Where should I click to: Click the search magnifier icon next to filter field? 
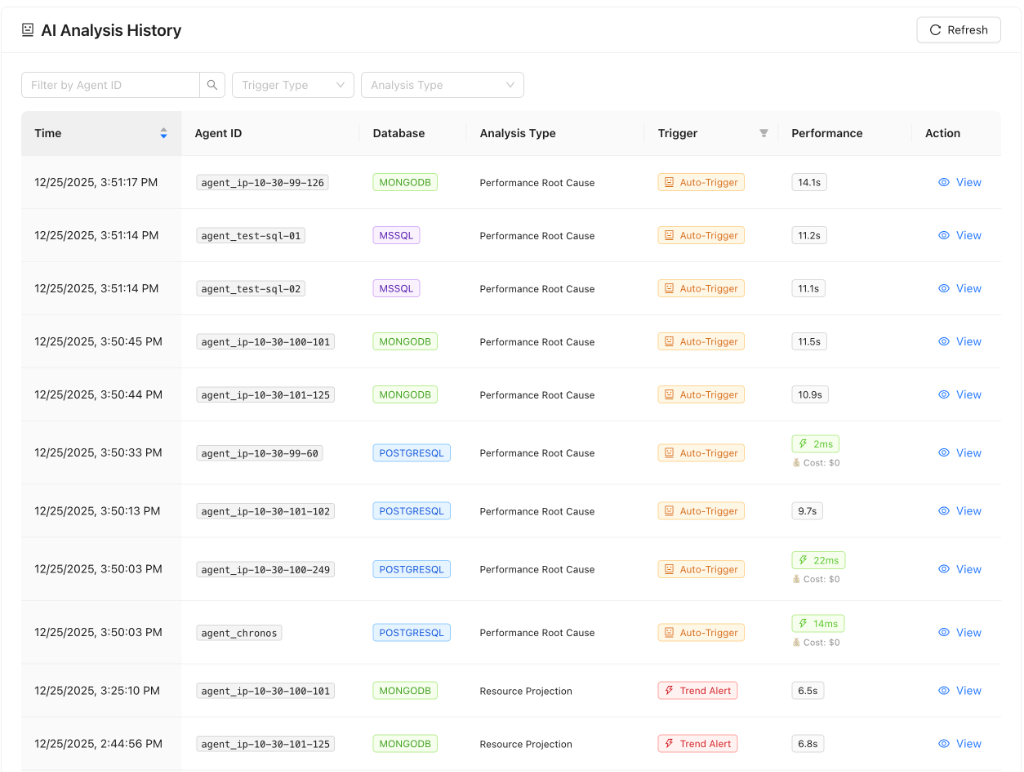click(x=212, y=85)
